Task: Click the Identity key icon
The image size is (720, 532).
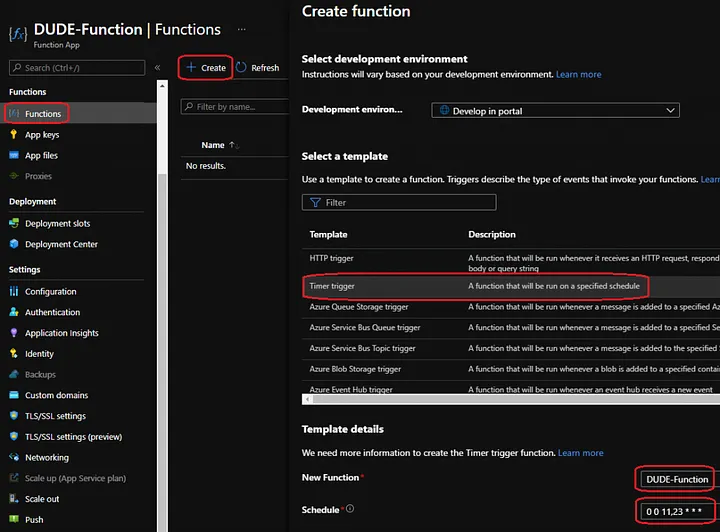Action: coord(14,354)
